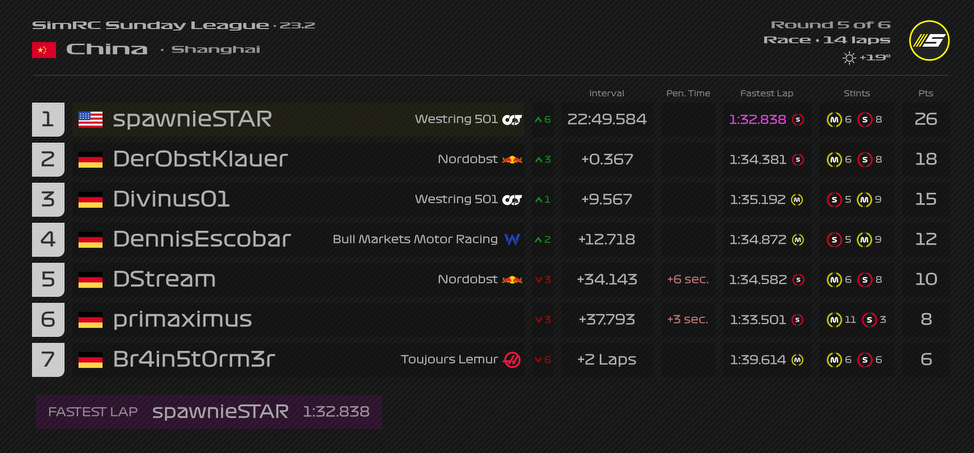Viewport: 974px width, 453px height.
Task: Click the Pts column header
Action: (925, 93)
